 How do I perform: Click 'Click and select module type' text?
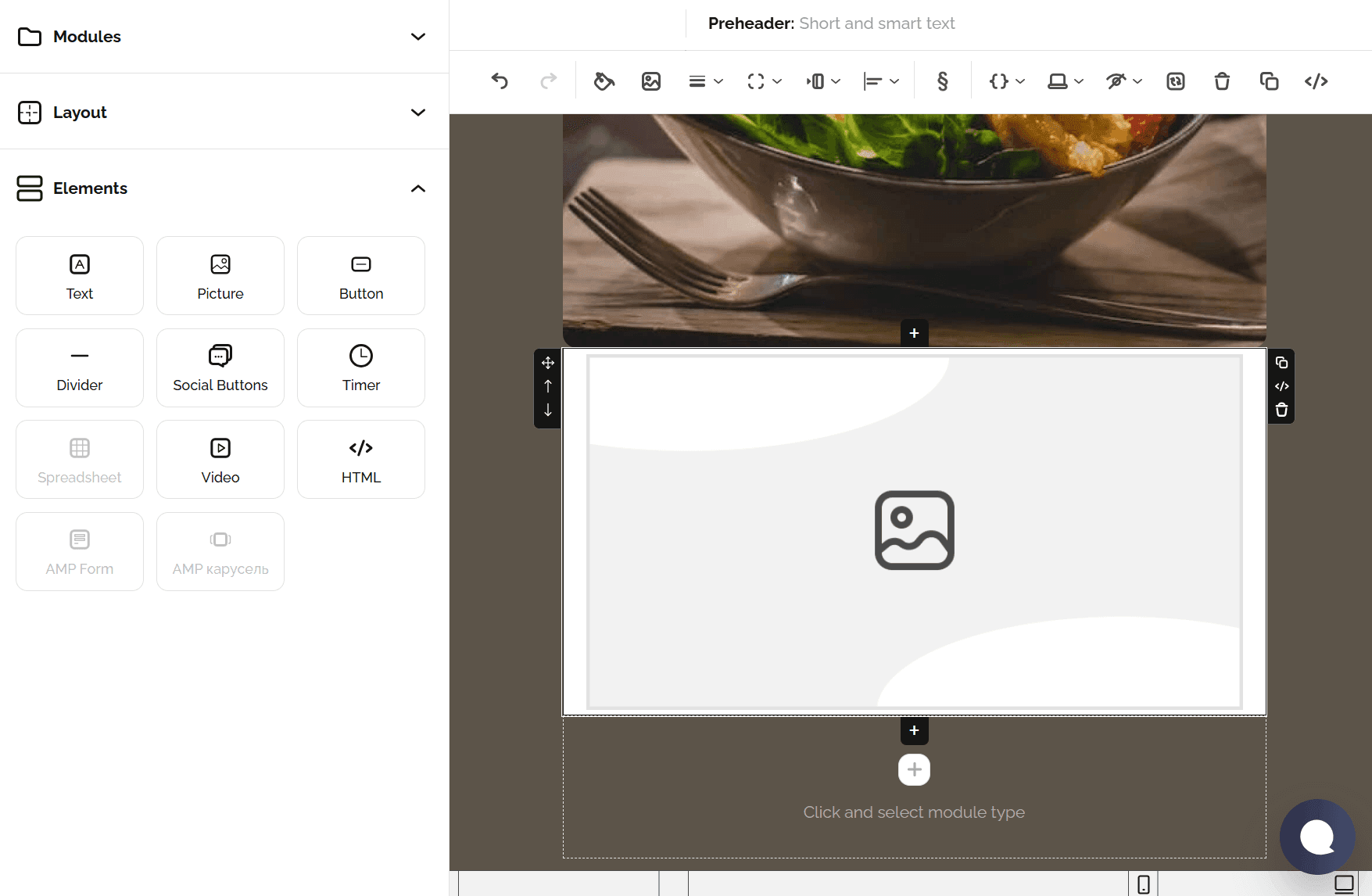914,812
